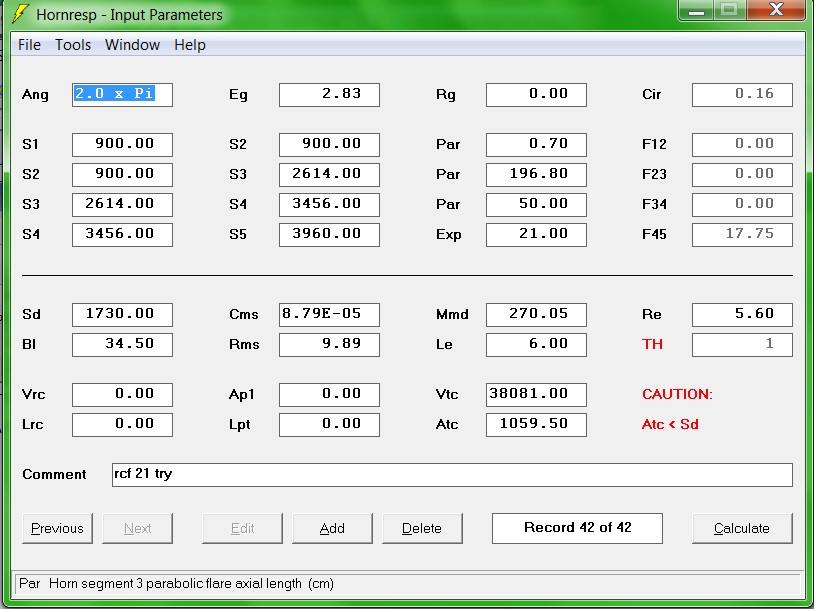Click the red CAUTION: warning text
This screenshot has width=818, height=612.
[x=677, y=395]
